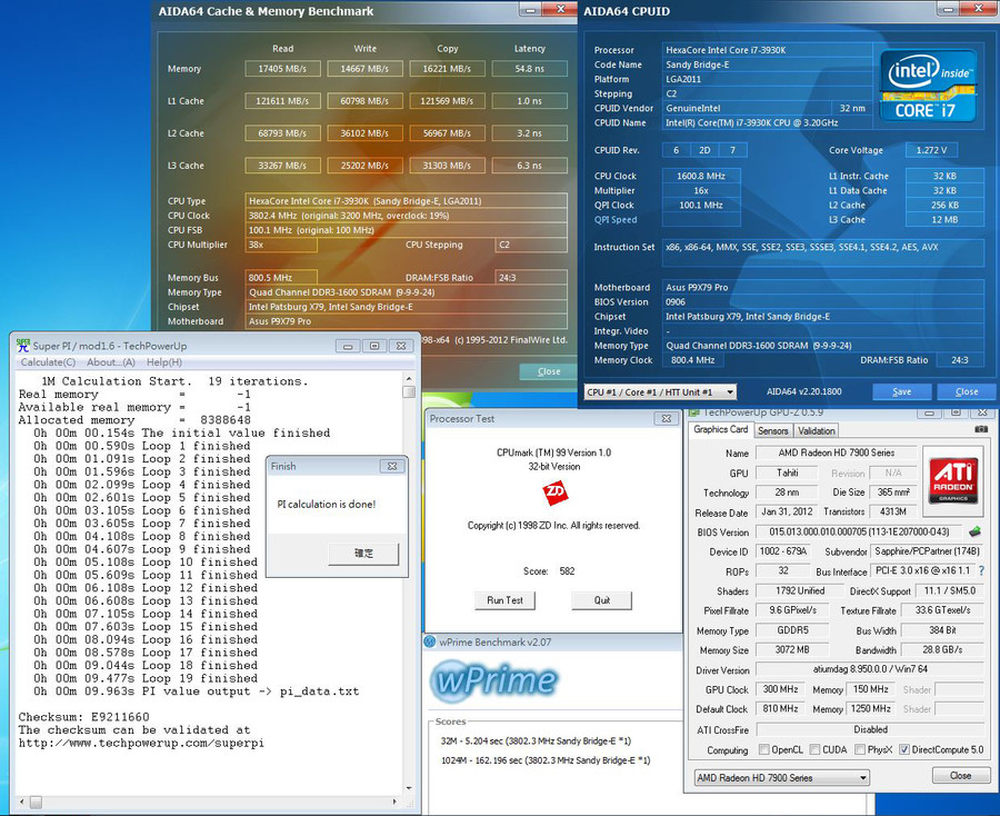Click the Motherboard Asus P9X79 Pro field in CPUID

click(x=823, y=288)
